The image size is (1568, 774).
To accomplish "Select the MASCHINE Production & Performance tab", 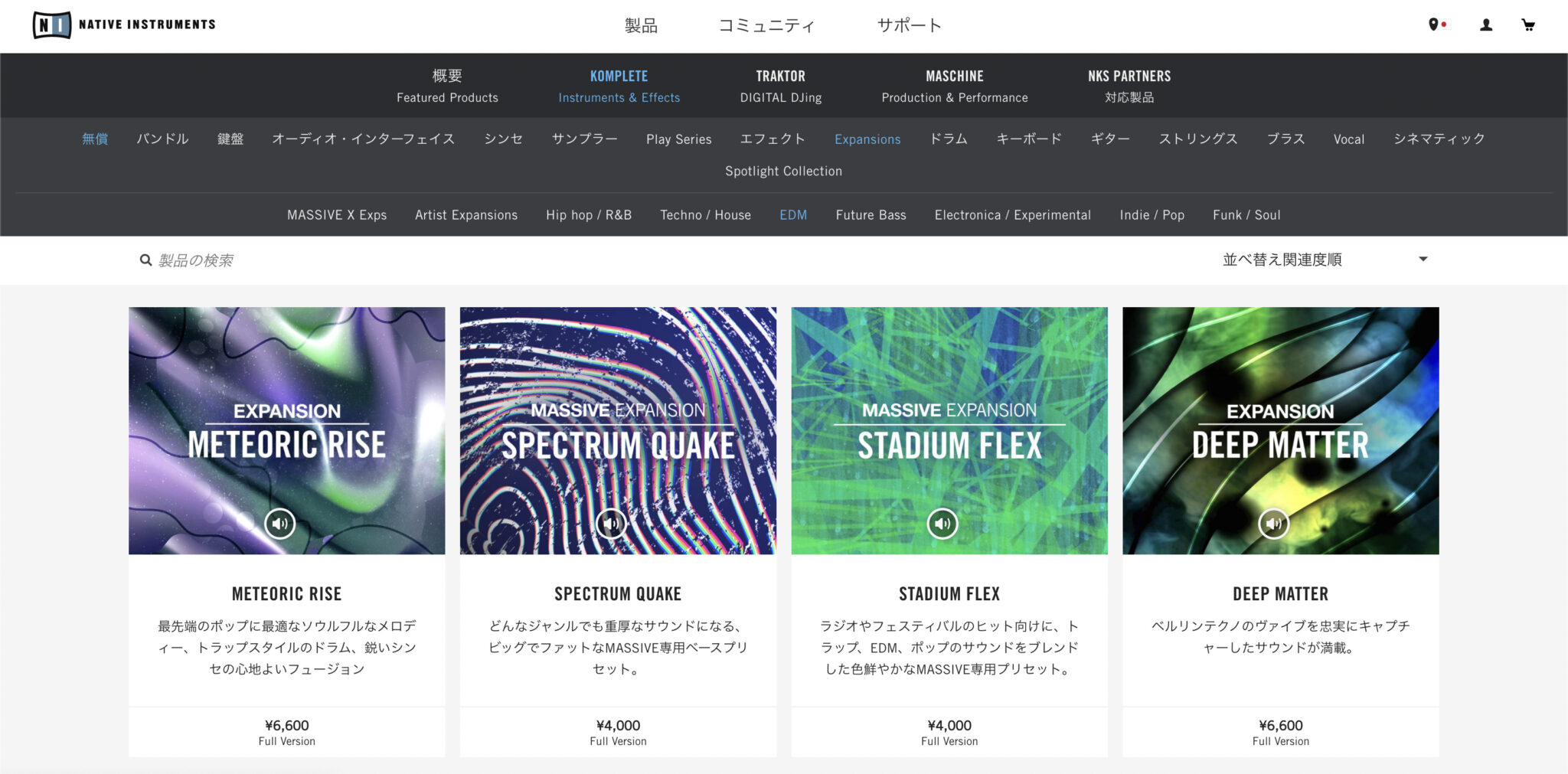I will pos(954,86).
